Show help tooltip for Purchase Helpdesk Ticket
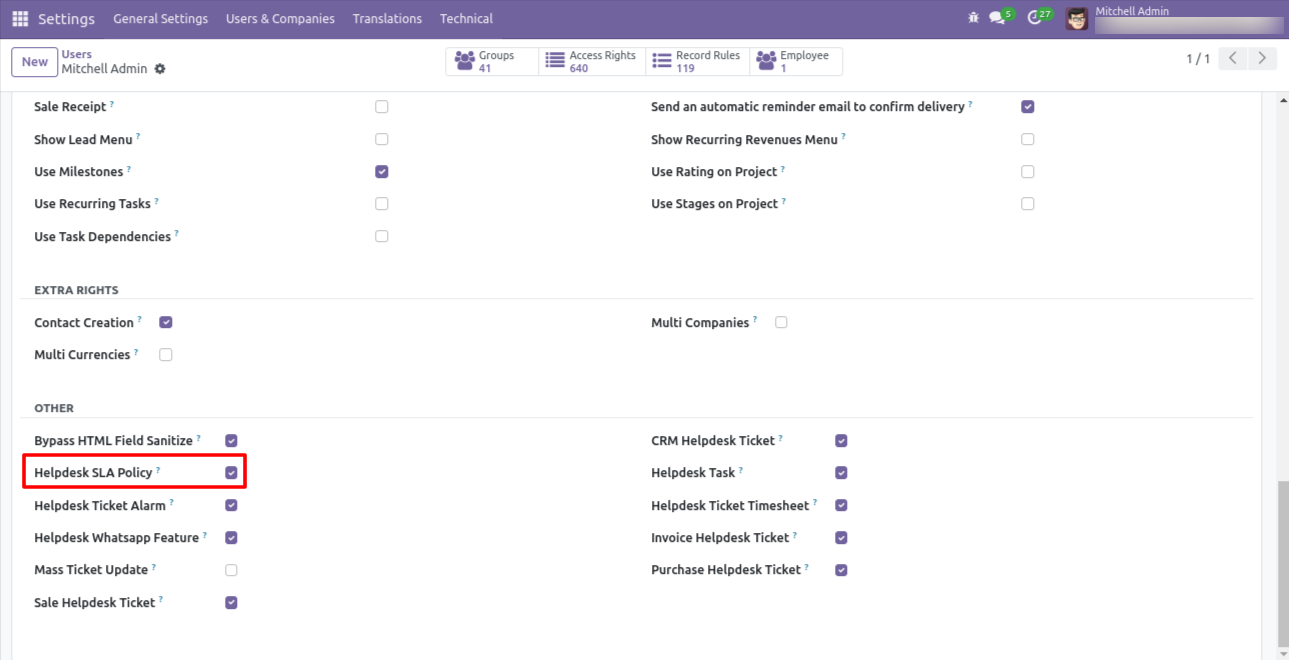1289x660 pixels. tap(807, 566)
